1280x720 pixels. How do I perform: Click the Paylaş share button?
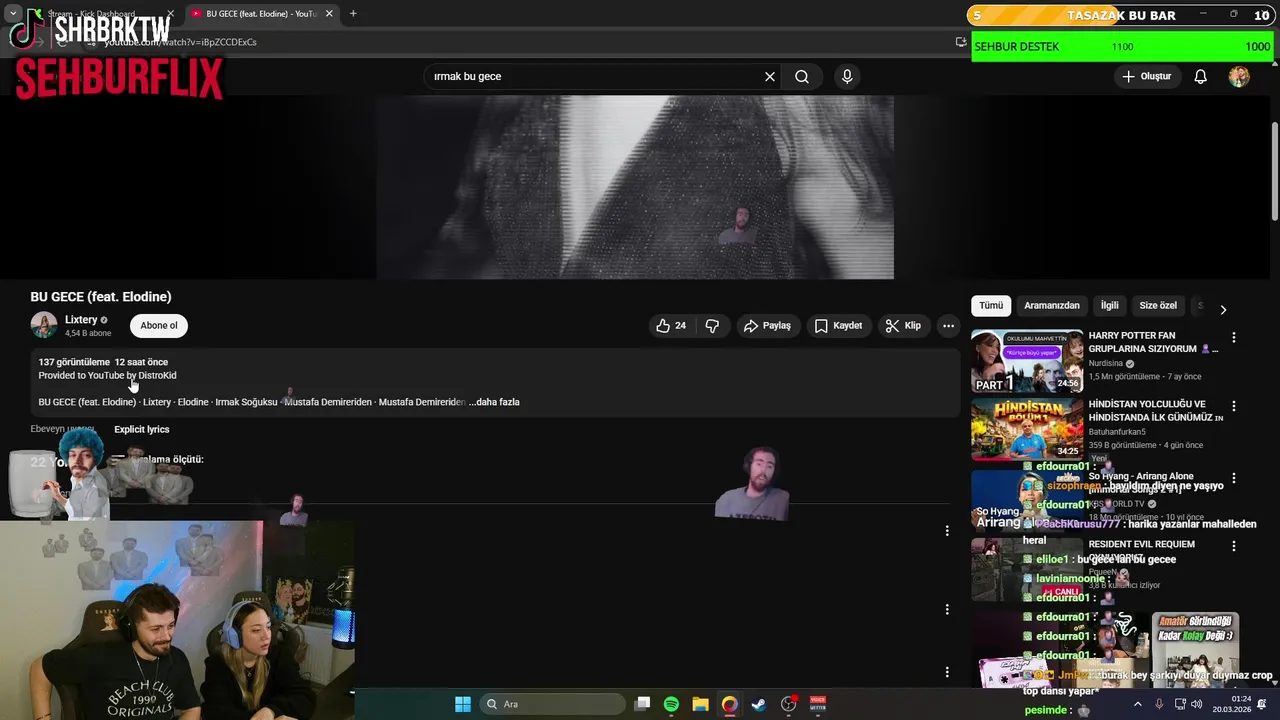[x=767, y=325]
